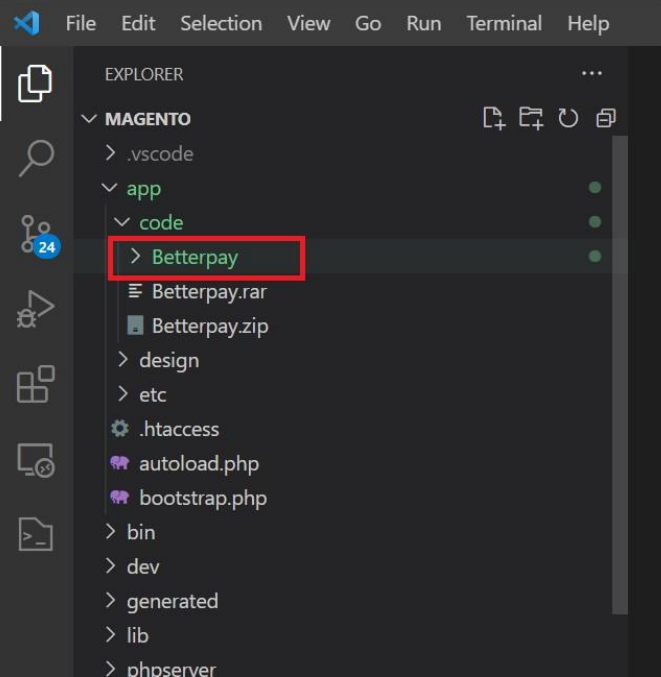Open the Edit menu
The width and height of the screenshot is (661, 677).
click(138, 23)
